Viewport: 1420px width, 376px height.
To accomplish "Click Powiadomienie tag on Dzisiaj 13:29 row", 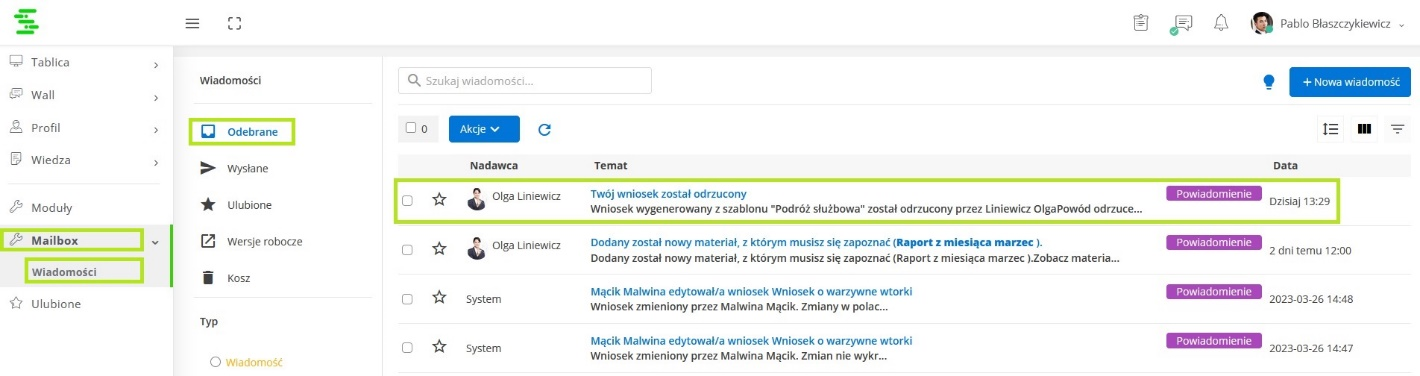I will pos(1214,193).
